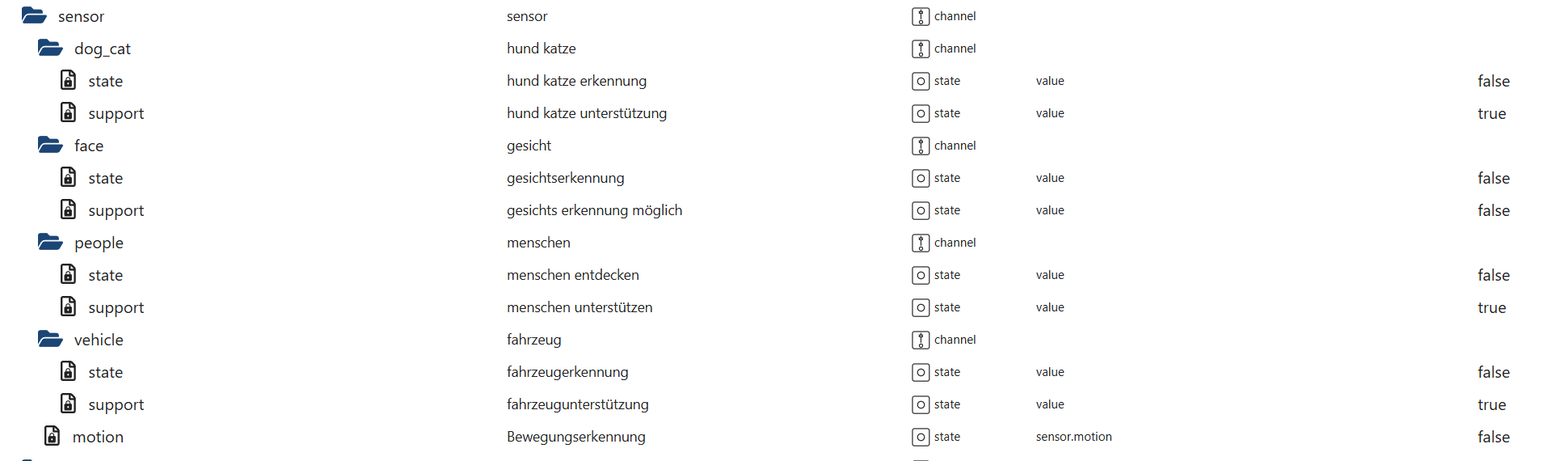This screenshot has width=1568, height=461.
Task: Collapse the dog_cat folder
Action: click(50, 48)
